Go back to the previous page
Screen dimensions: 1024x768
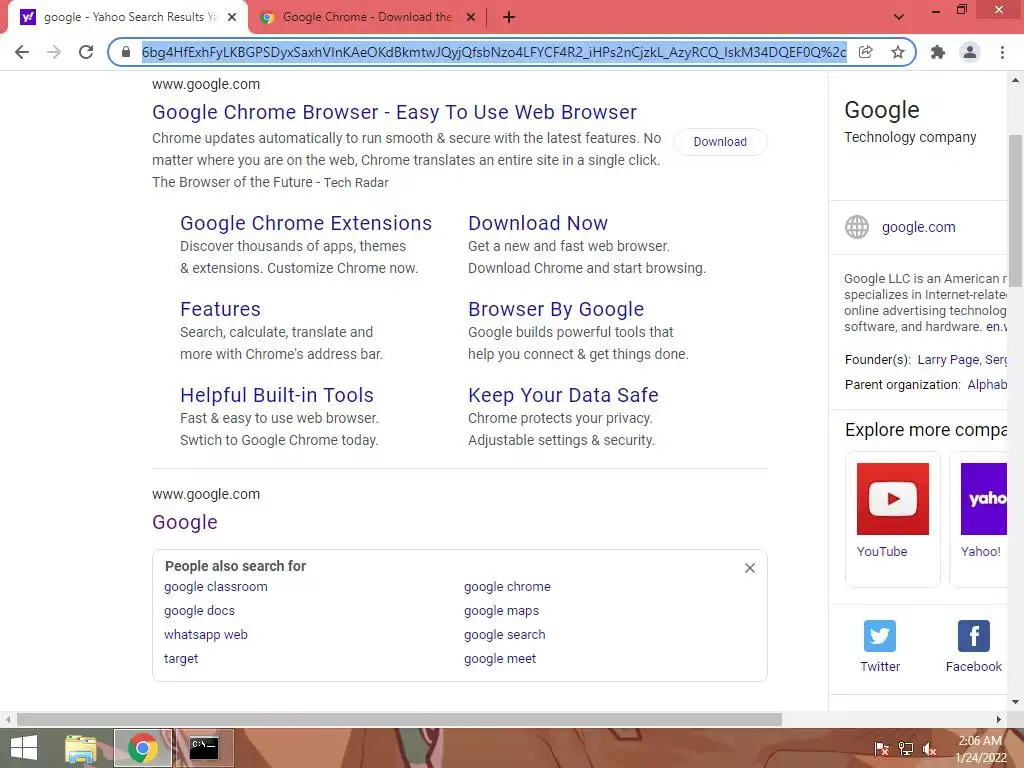pos(22,52)
